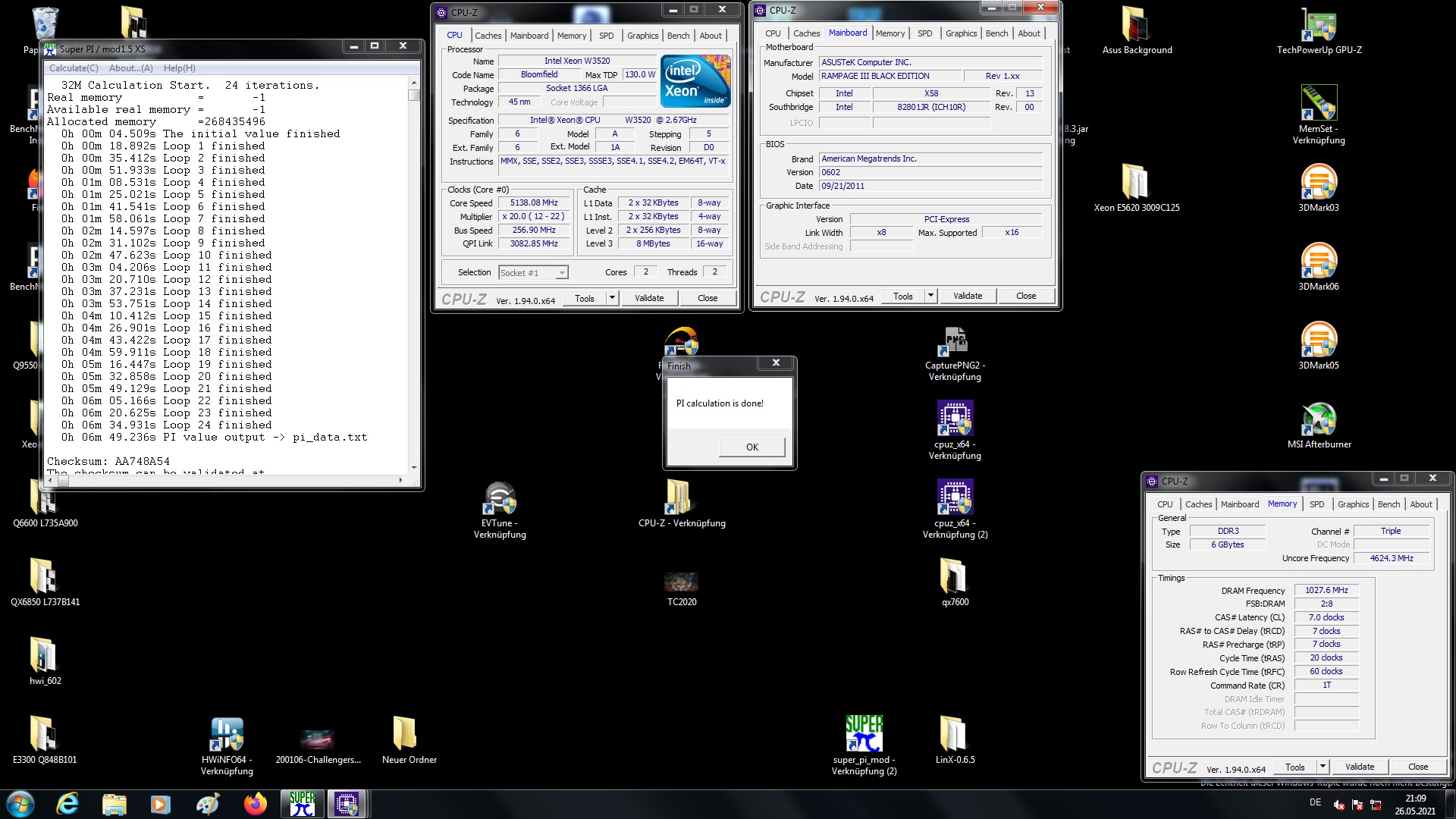Select DRAM Frequency value 1027.6 MHz
This screenshot has height=819, width=1456.
point(1326,590)
